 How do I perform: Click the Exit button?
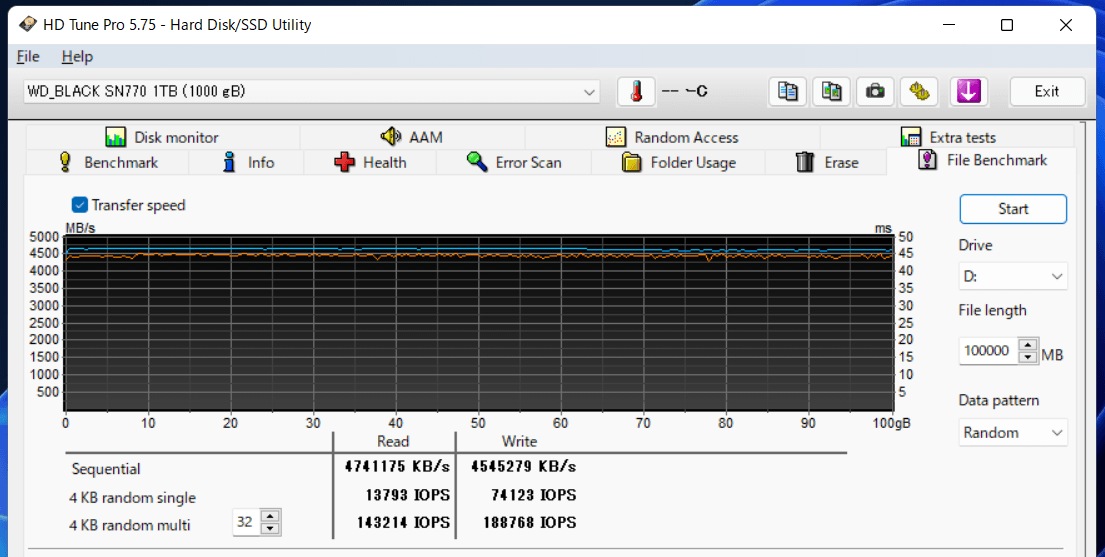[1047, 92]
